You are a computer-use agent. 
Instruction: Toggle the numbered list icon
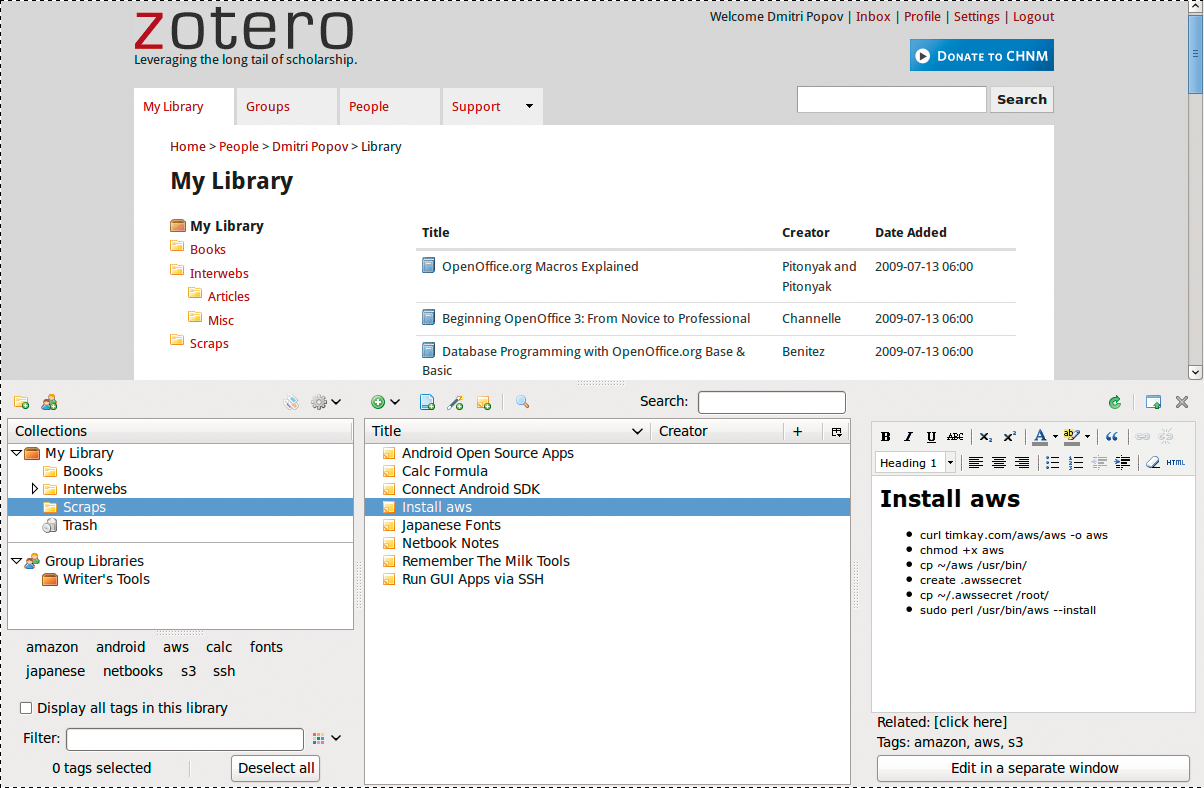coord(1076,462)
